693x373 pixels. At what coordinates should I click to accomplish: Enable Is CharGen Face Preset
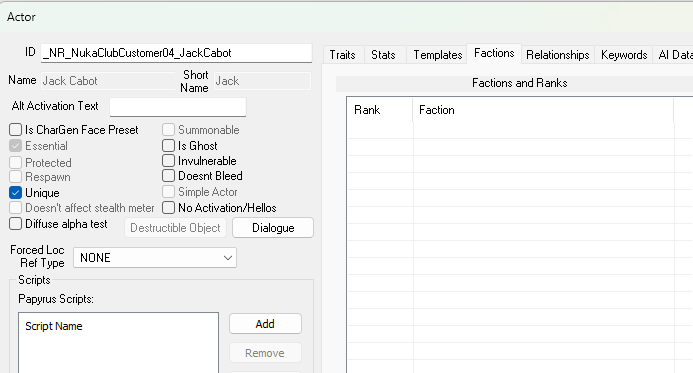[15, 129]
